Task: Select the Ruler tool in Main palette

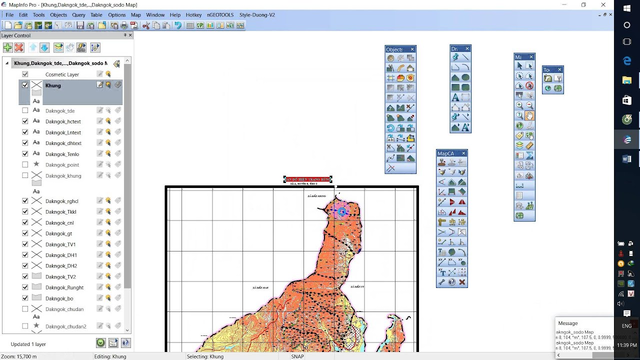Action: 529,145
